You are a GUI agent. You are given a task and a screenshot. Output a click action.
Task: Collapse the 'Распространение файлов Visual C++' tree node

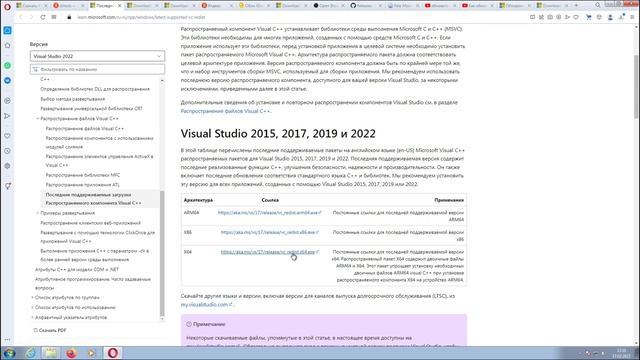38,118
